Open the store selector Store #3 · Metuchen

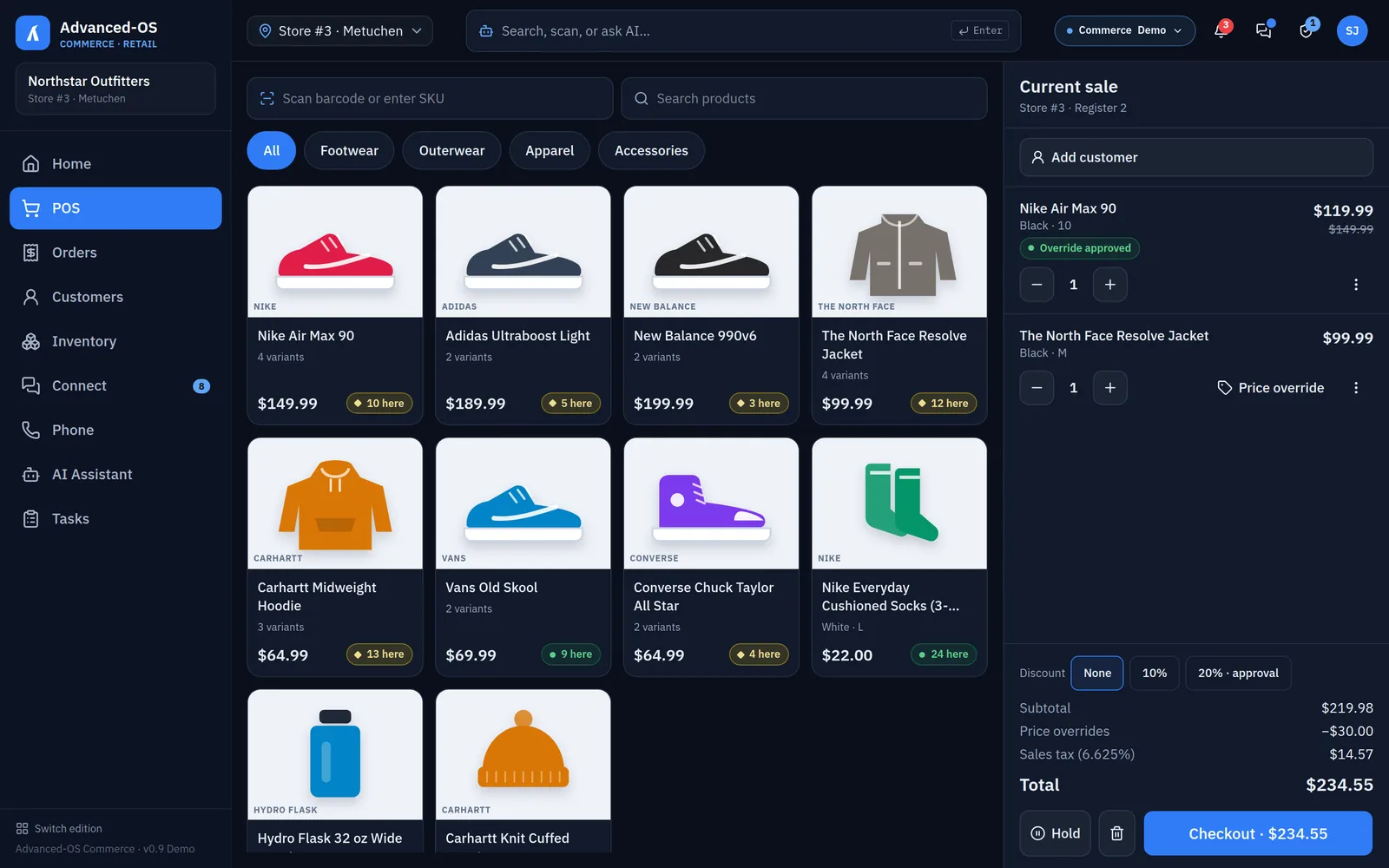tap(339, 30)
